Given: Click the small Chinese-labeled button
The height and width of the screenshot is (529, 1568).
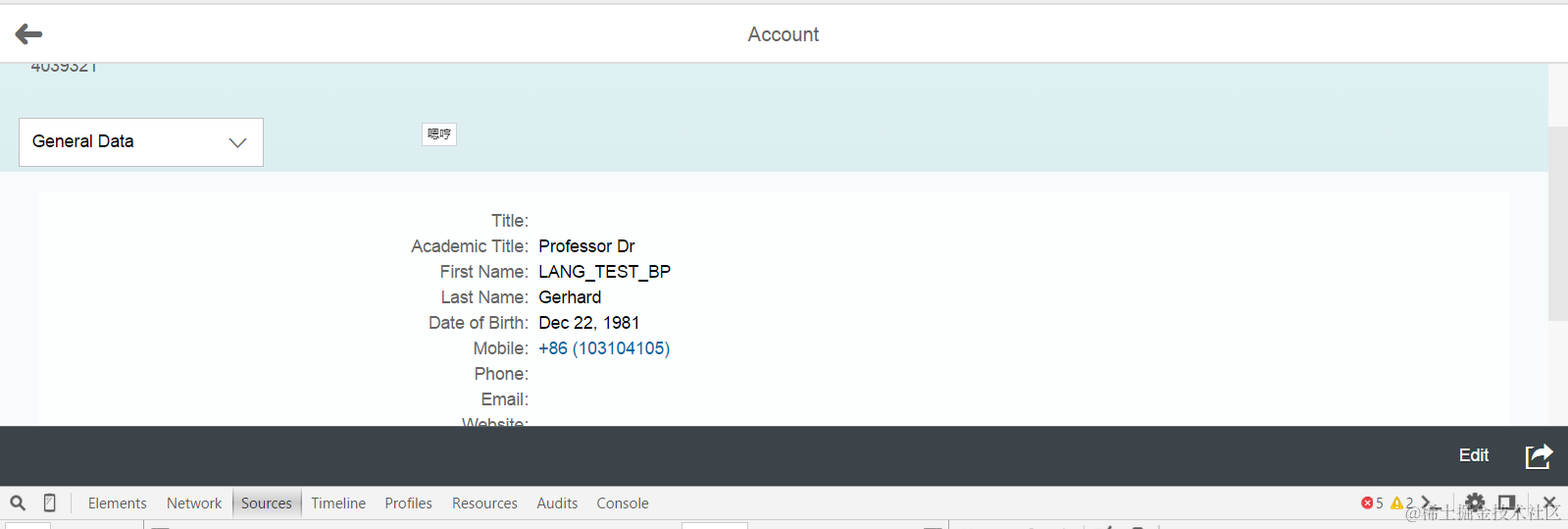Looking at the screenshot, I should [439, 134].
